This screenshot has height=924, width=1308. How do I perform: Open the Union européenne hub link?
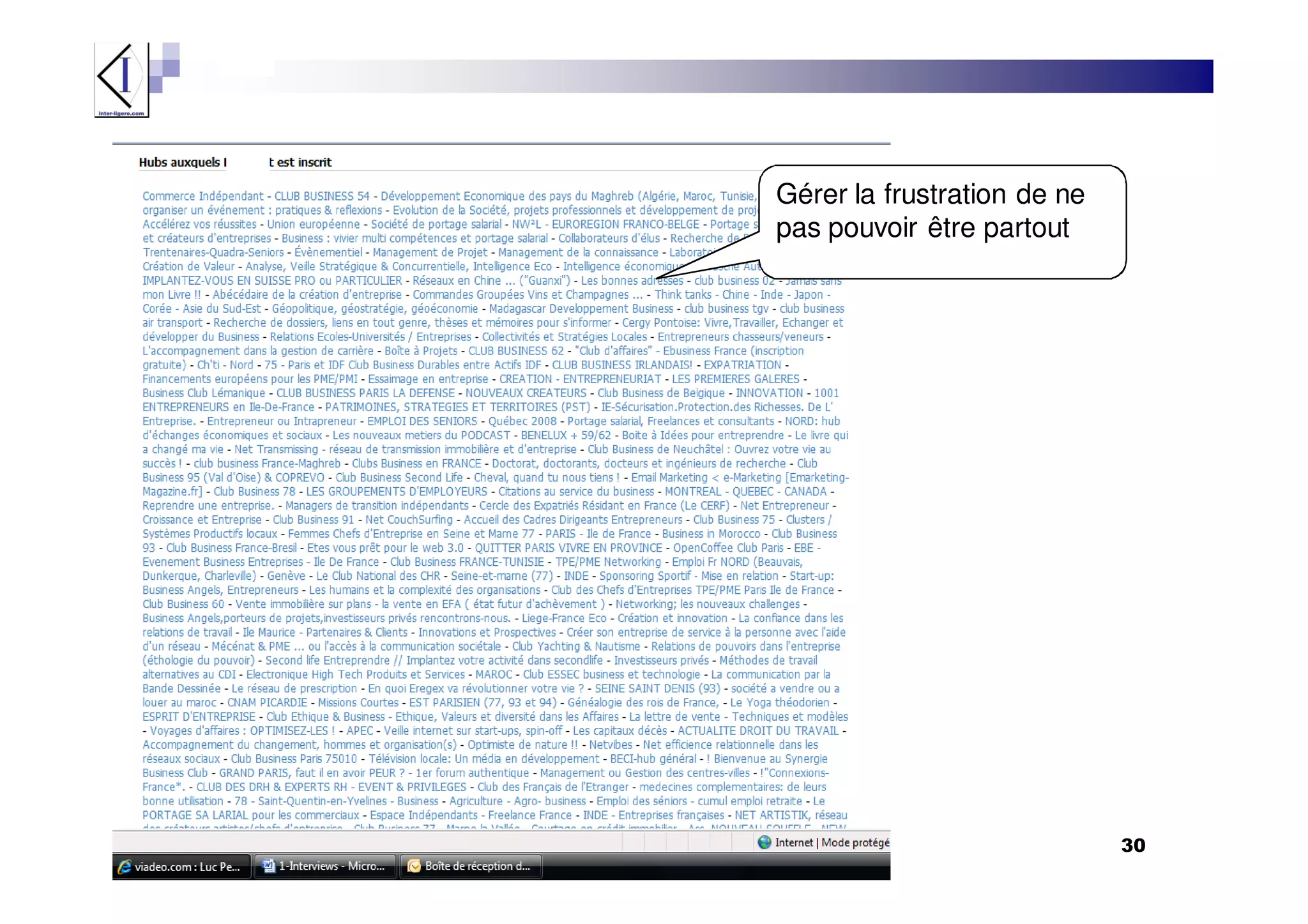pyautogui.click(x=313, y=224)
